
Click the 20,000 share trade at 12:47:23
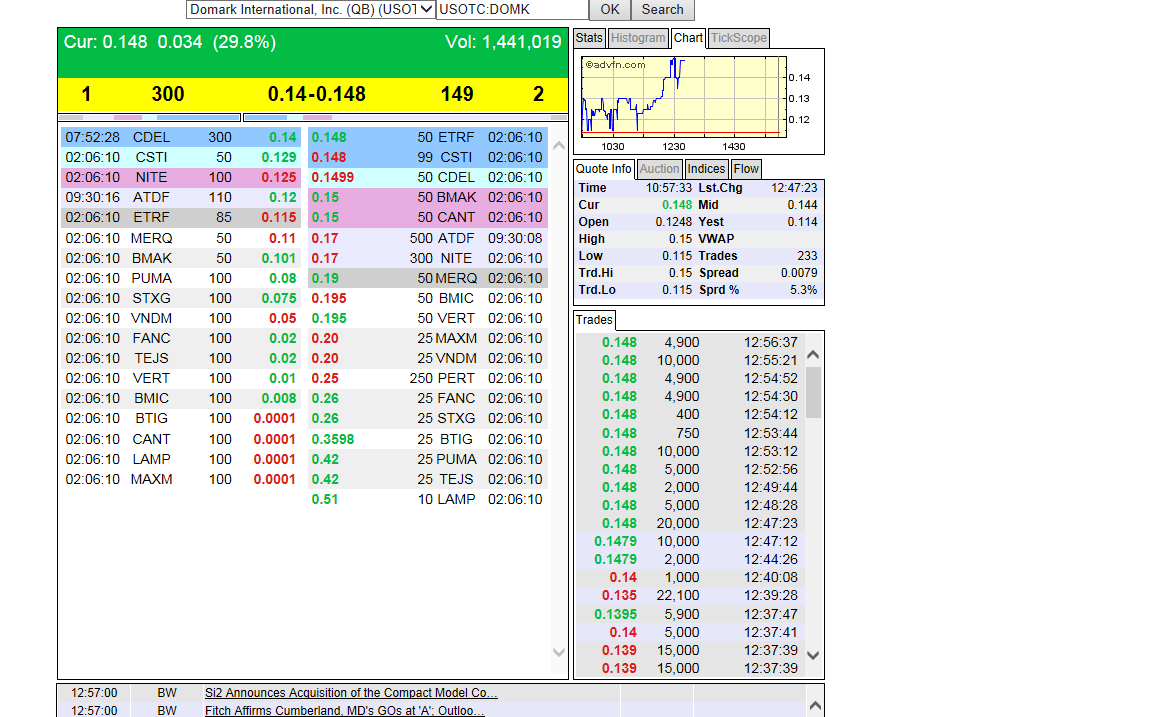click(x=690, y=523)
